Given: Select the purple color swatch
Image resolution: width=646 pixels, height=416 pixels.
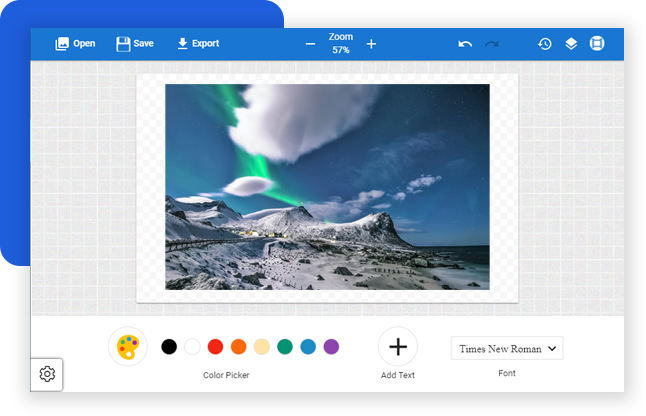Looking at the screenshot, I should tap(331, 347).
